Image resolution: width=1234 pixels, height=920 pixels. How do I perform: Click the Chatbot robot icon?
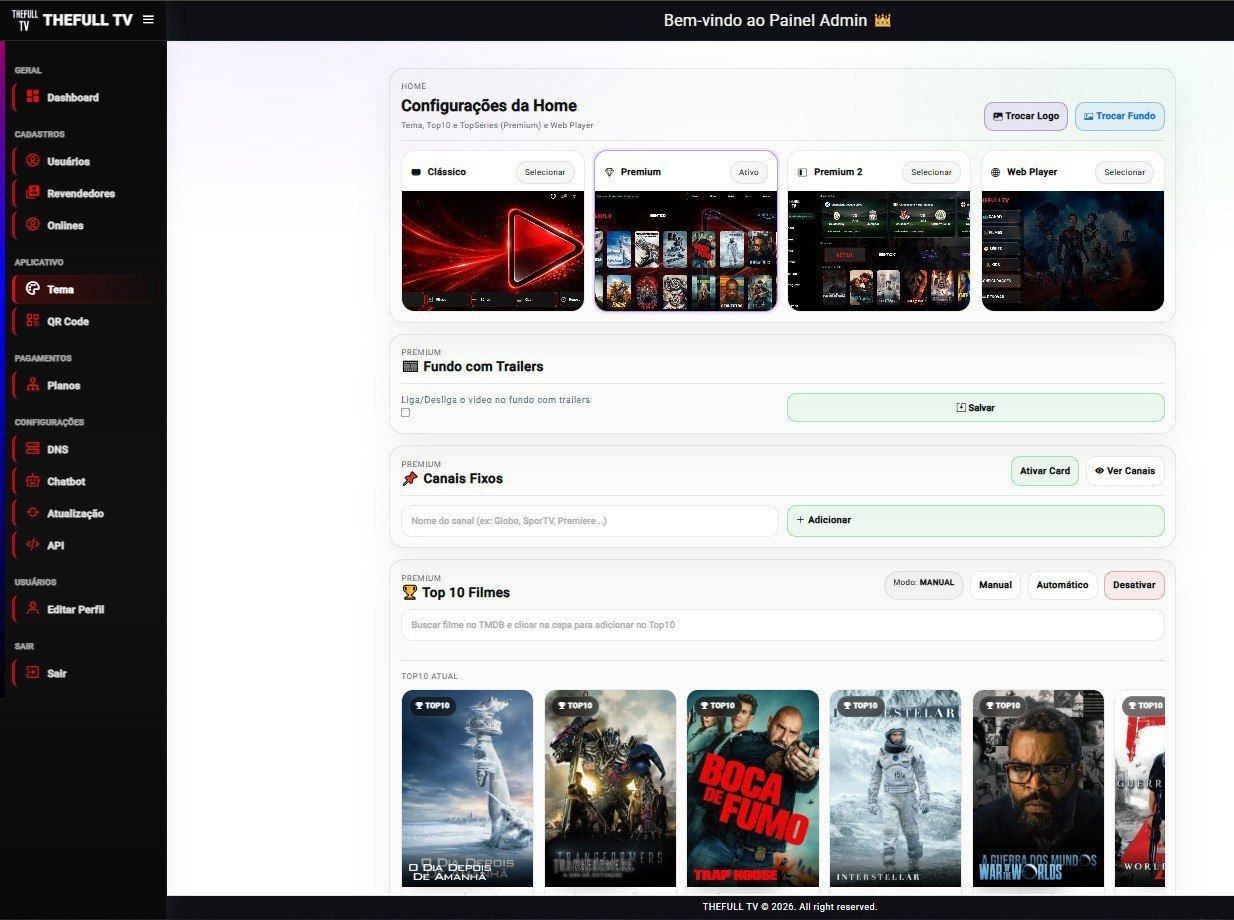(x=33, y=481)
